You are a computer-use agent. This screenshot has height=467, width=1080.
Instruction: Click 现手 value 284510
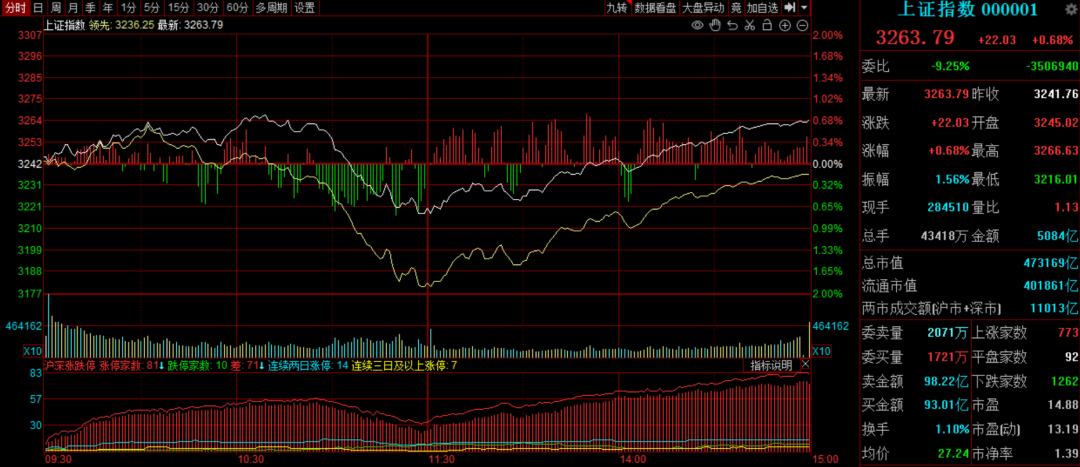click(x=950, y=207)
